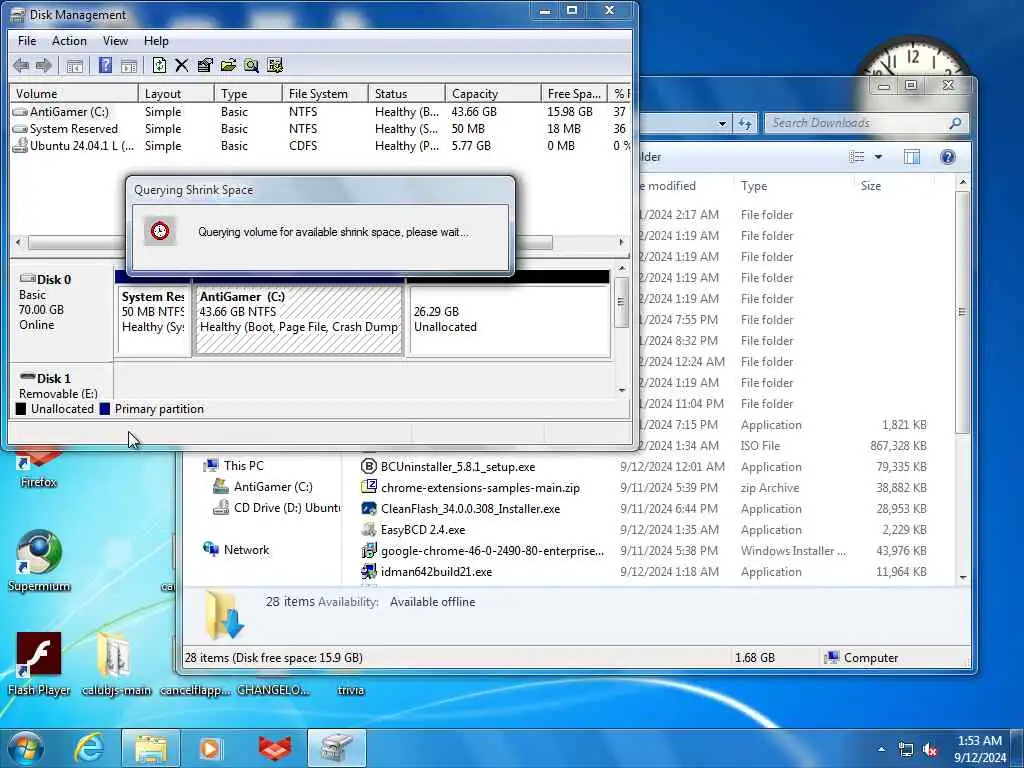Select the System Reserved partition on Disk 0
Image resolution: width=1024 pixels, height=768 pixels.
153,320
